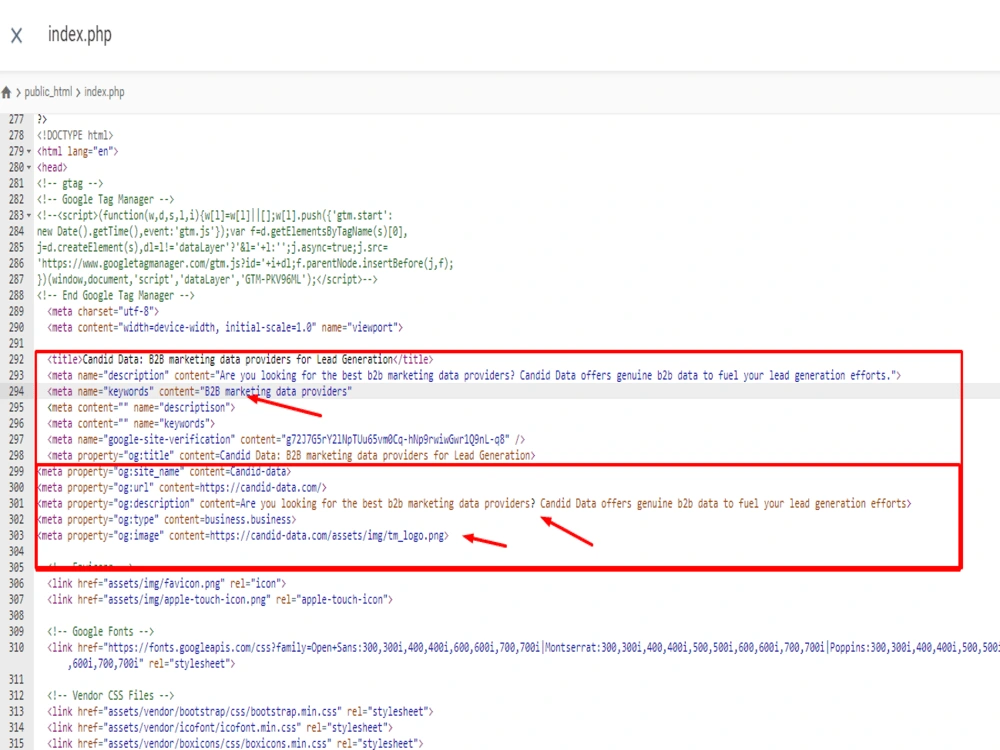
Task: Click the Vendor CSS Files comment
Action: pos(110,695)
